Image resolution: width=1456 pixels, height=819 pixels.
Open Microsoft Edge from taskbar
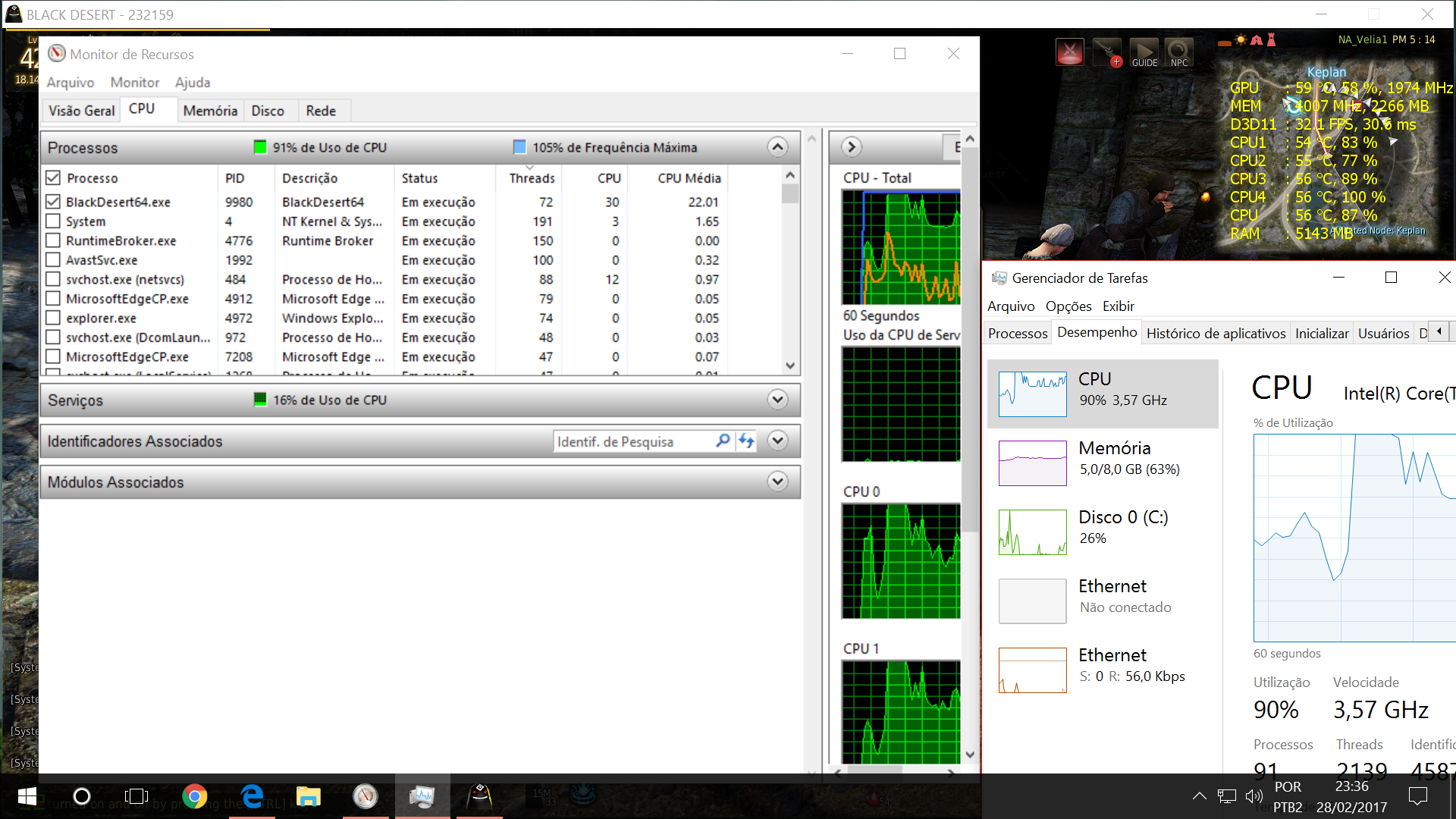coord(252,796)
